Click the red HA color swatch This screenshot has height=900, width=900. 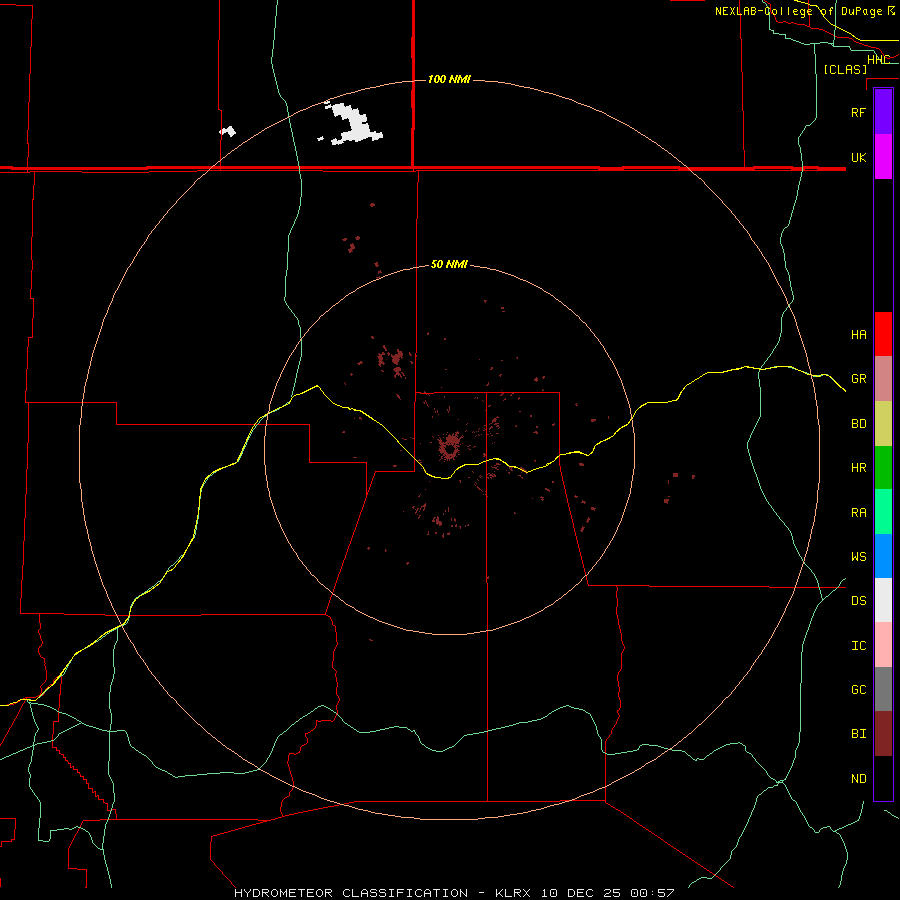coord(883,334)
